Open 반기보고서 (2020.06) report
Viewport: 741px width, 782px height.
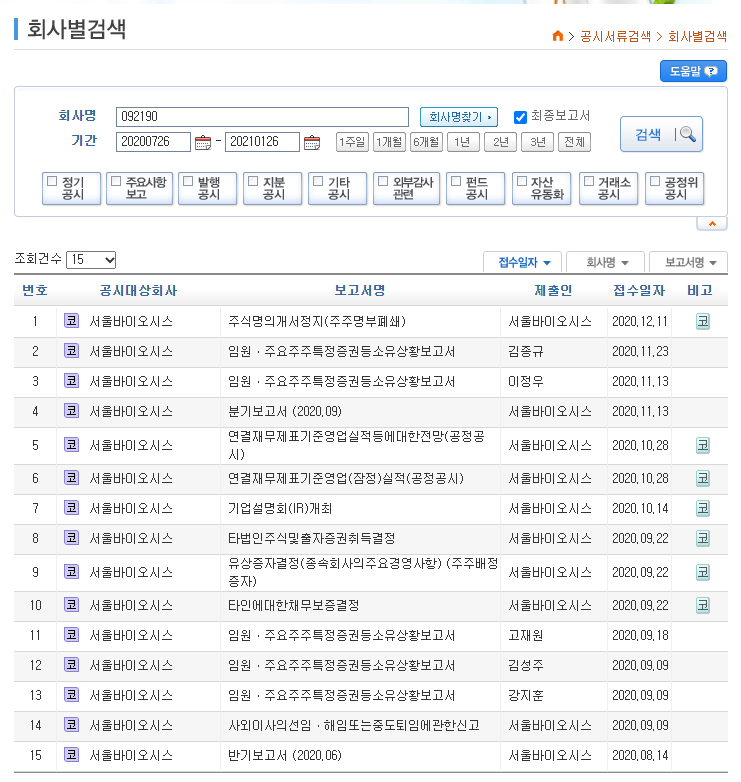point(285,756)
